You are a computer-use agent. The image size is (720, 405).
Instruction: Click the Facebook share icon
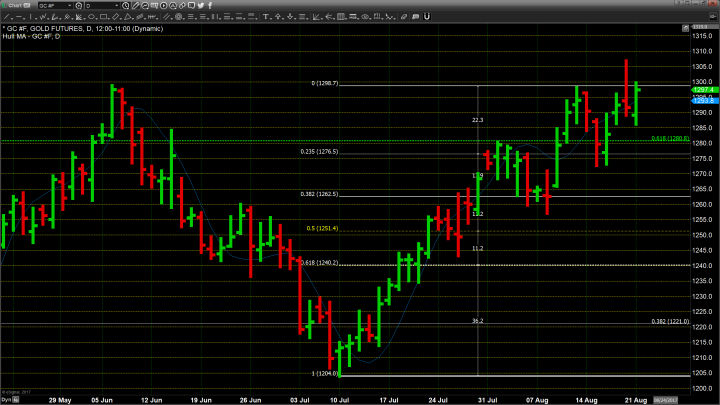coord(210,6)
